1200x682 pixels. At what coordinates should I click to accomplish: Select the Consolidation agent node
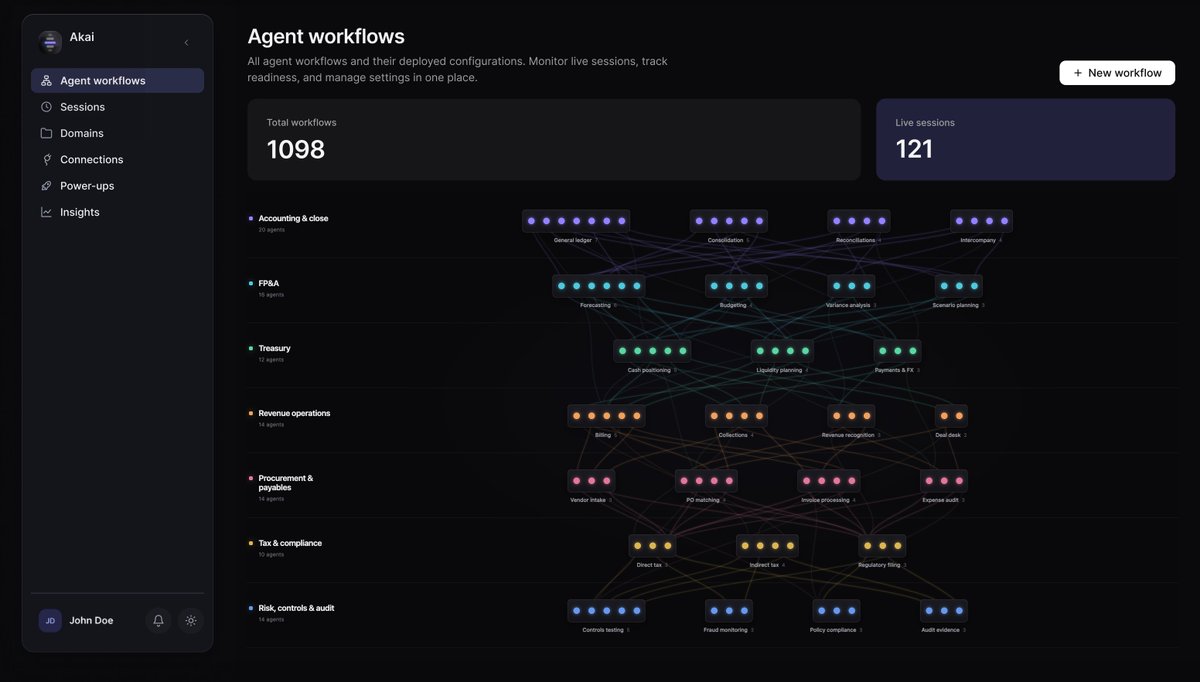click(729, 221)
